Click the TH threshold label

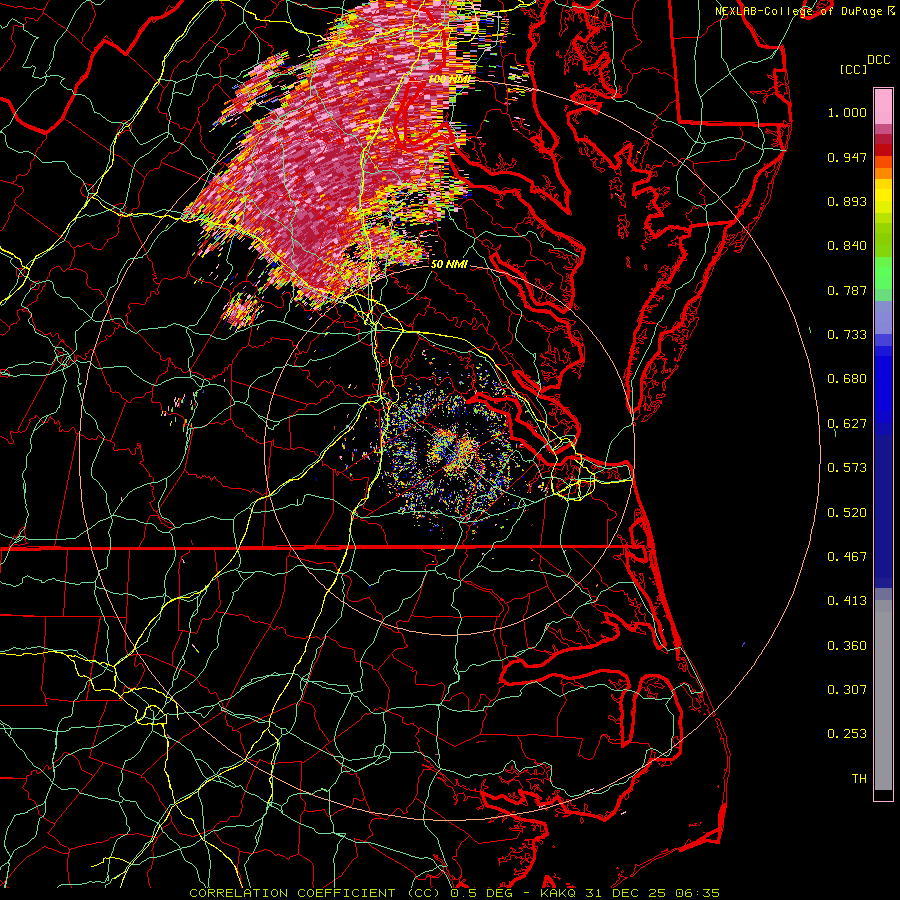(x=859, y=779)
